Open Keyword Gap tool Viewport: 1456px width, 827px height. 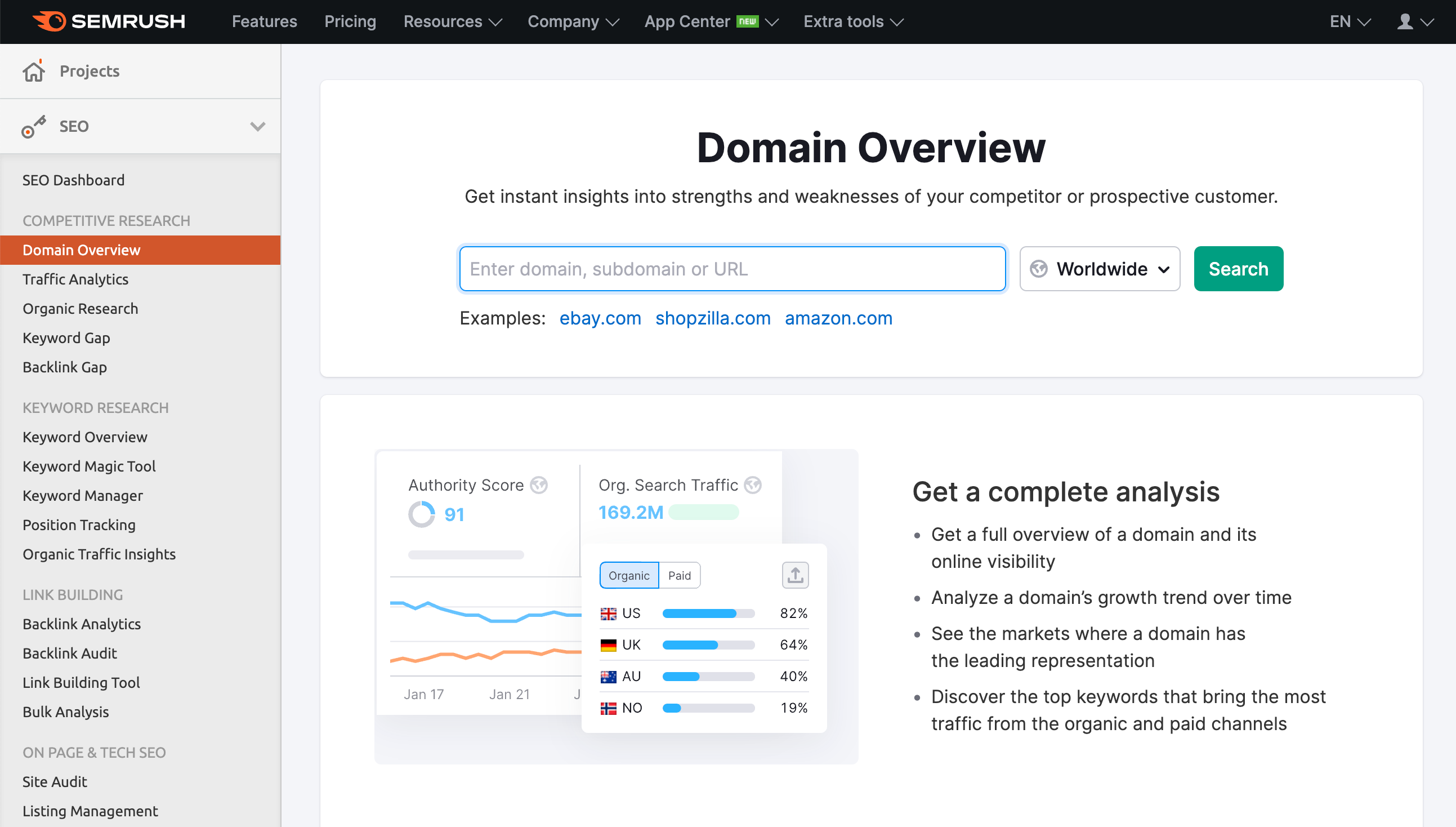click(66, 338)
